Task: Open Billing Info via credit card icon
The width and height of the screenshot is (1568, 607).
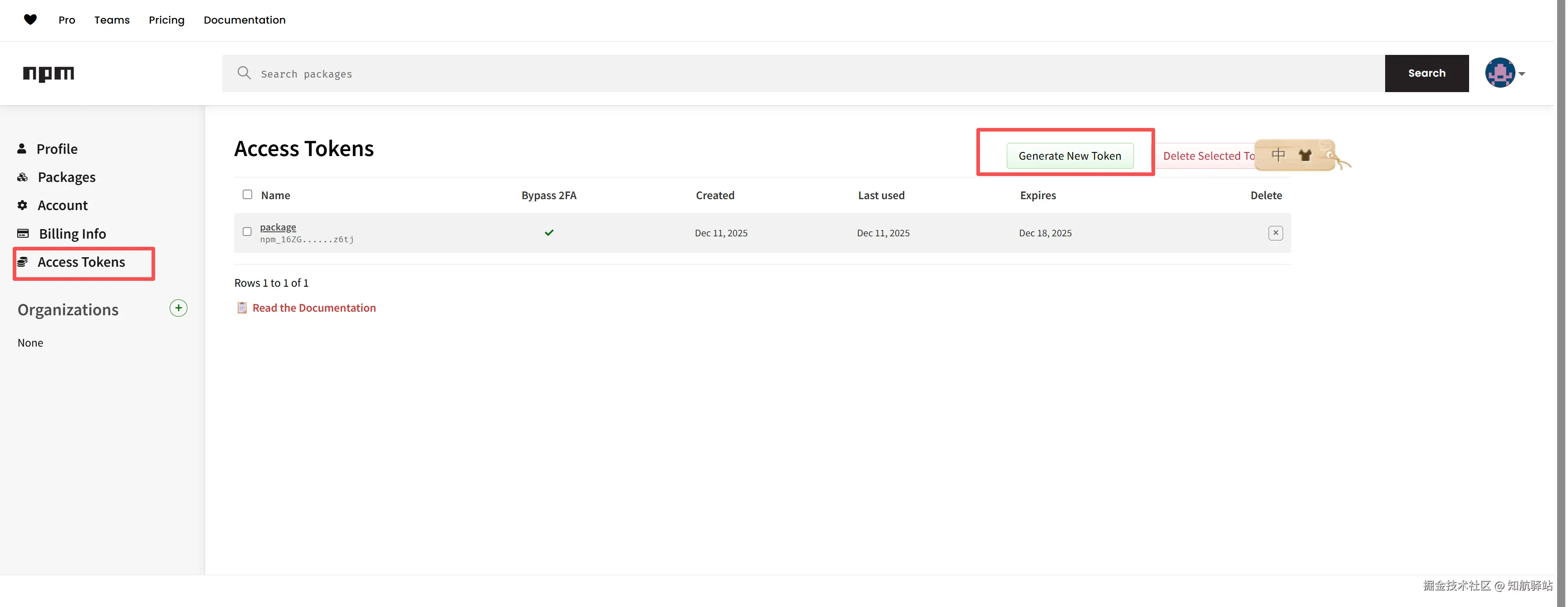Action: click(x=23, y=233)
